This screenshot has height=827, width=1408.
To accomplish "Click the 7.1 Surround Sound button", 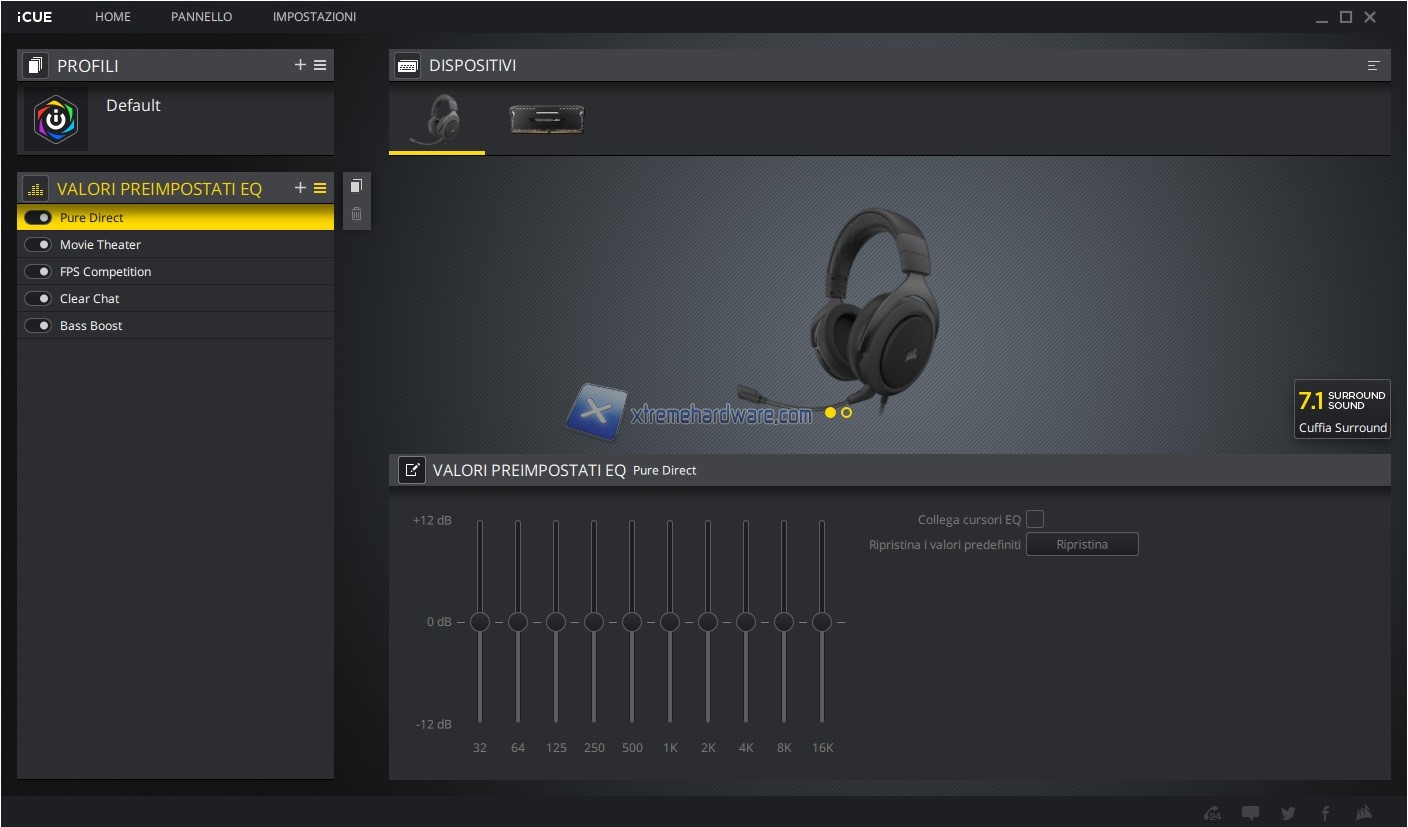I will click(x=1342, y=409).
